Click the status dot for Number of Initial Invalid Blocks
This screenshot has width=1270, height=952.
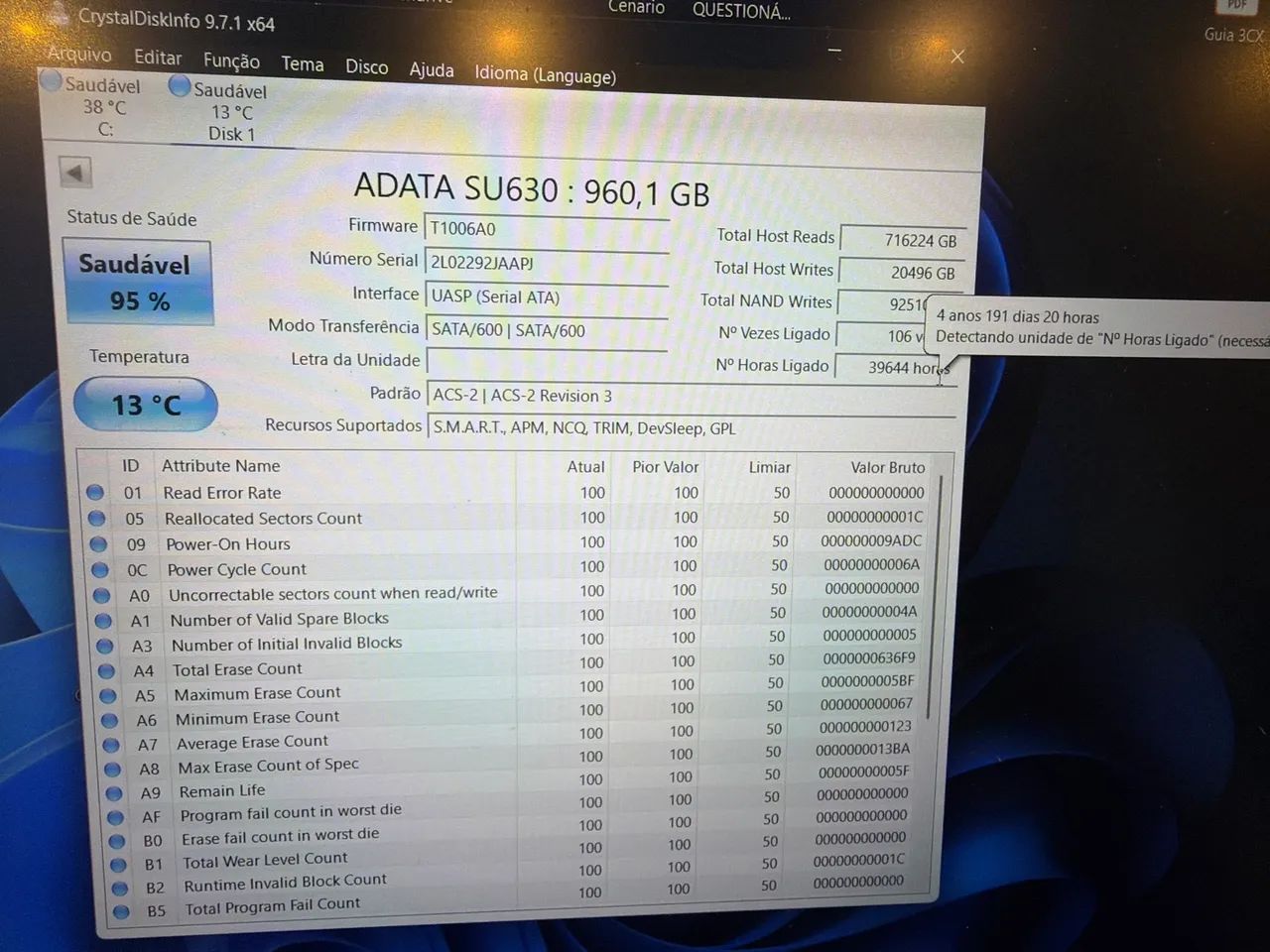(x=105, y=646)
